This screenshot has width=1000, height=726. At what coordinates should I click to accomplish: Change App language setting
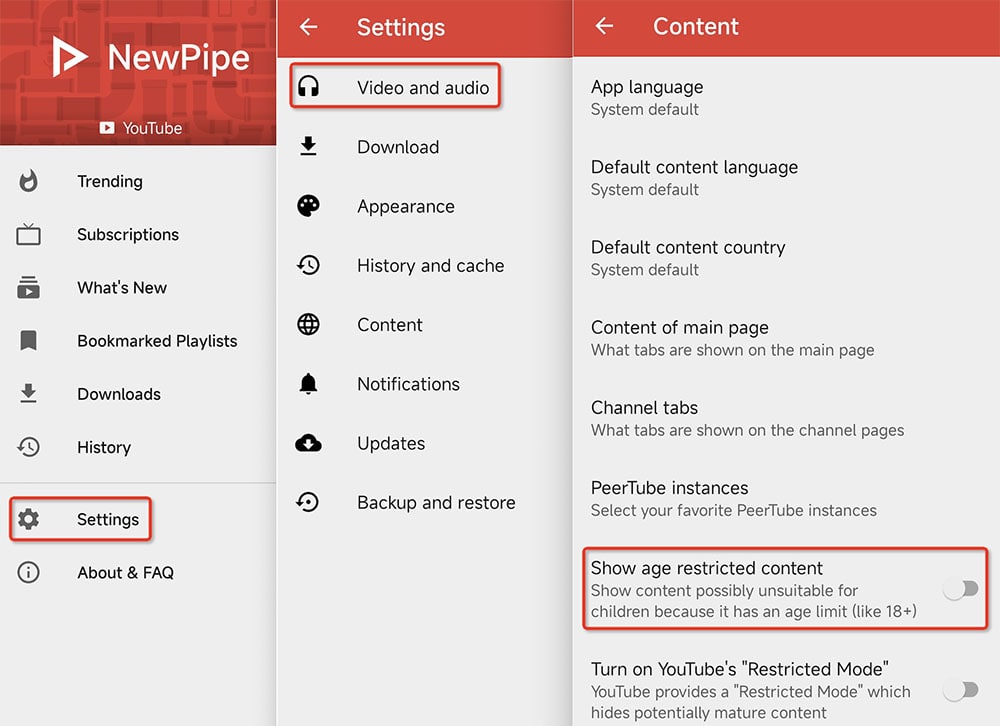click(786, 98)
